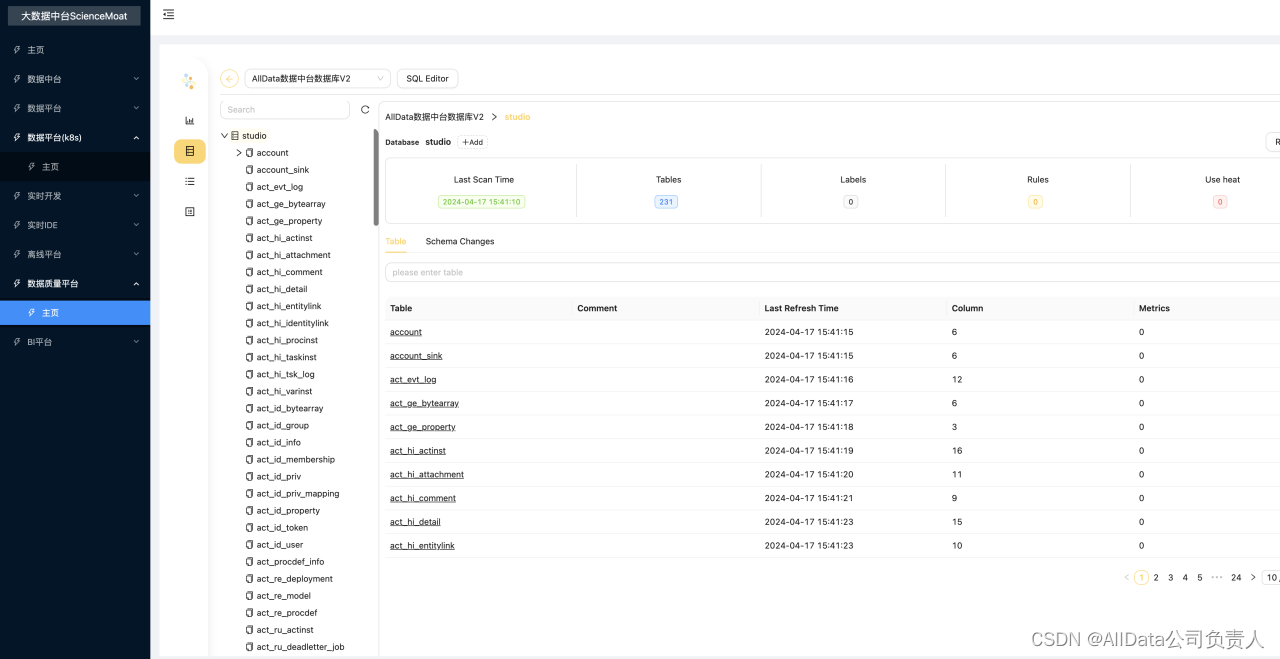Go to the next page with the right arrow
Viewport: 1280px width, 659px height.
click(1253, 577)
